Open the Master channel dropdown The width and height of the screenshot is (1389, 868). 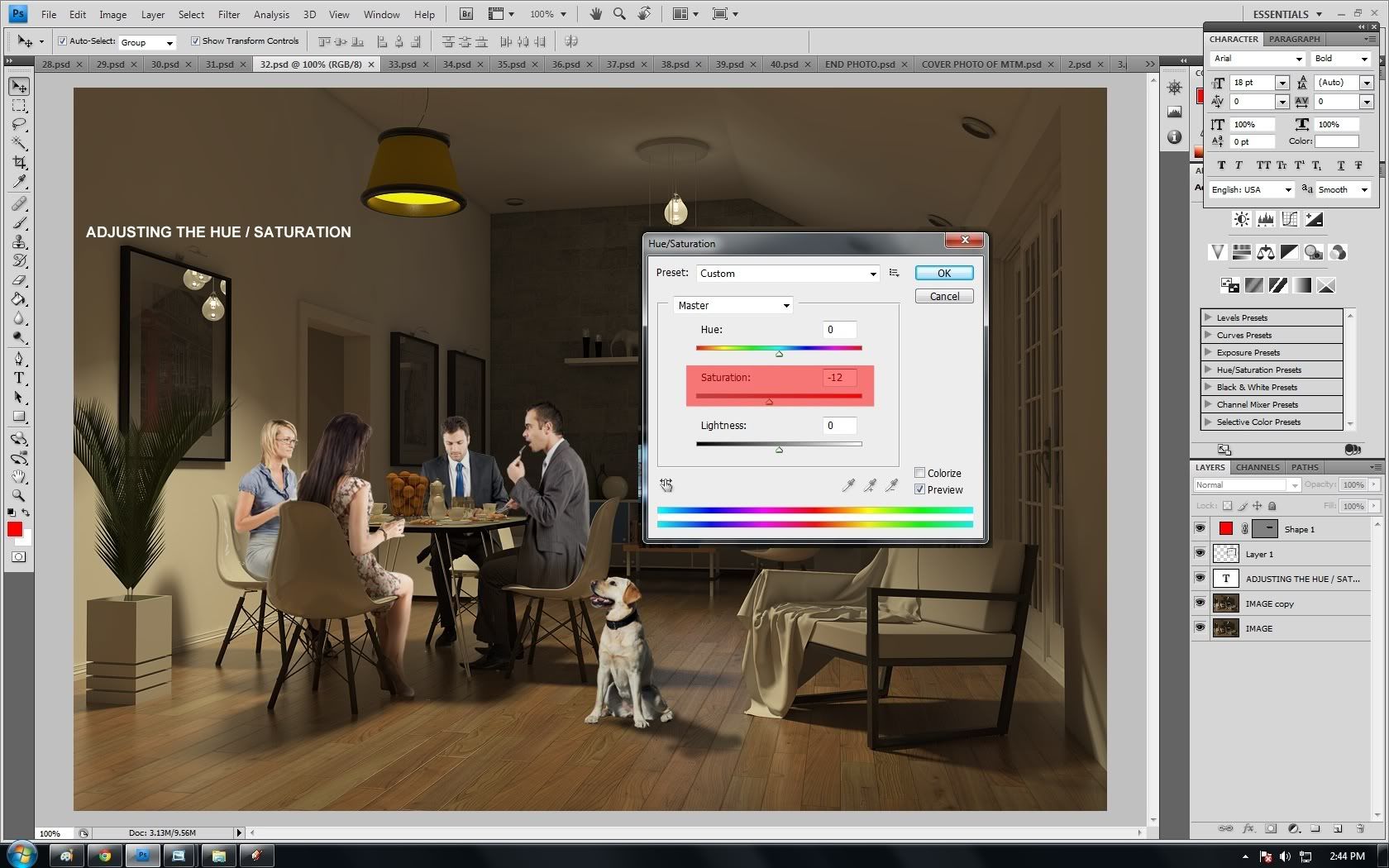pyautogui.click(x=733, y=306)
